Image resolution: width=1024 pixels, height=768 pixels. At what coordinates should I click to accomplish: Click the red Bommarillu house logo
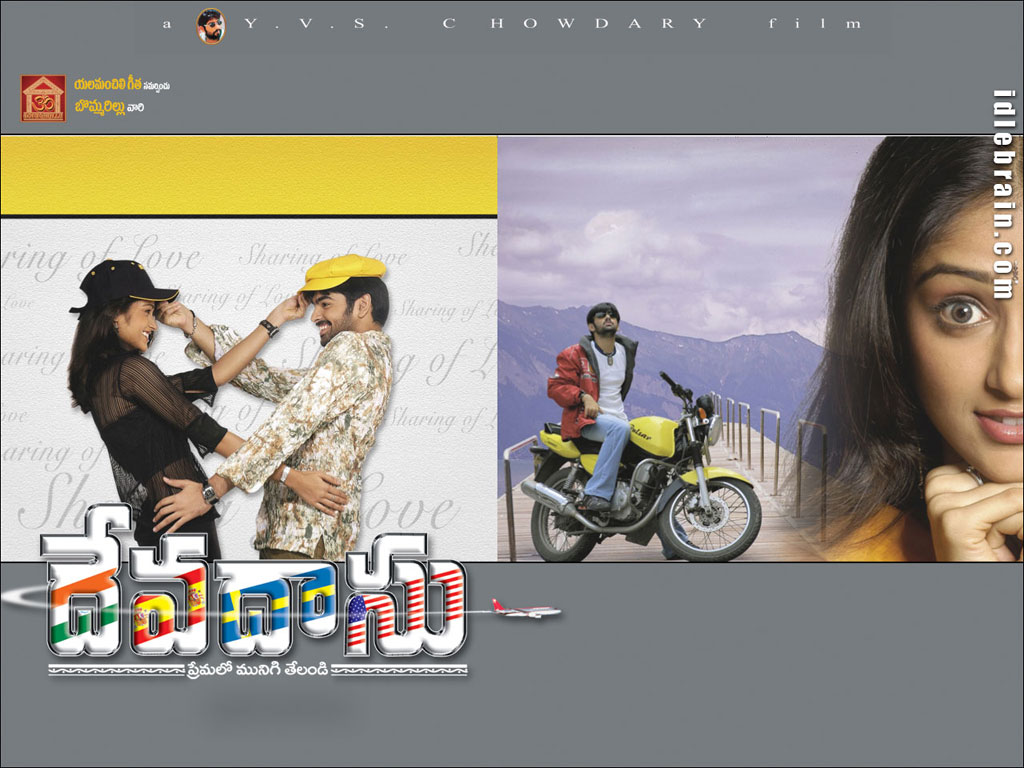[x=43, y=99]
